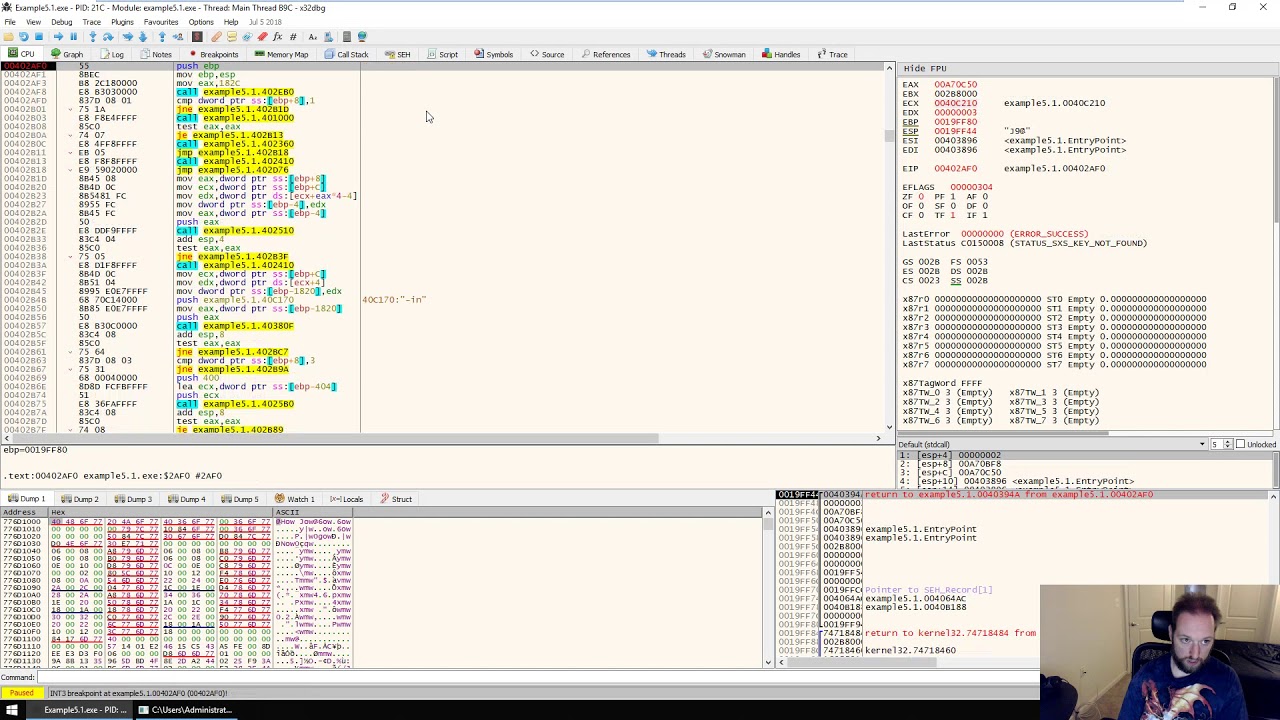Open the Options menu
The image size is (1280, 720).
pyautogui.click(x=201, y=22)
